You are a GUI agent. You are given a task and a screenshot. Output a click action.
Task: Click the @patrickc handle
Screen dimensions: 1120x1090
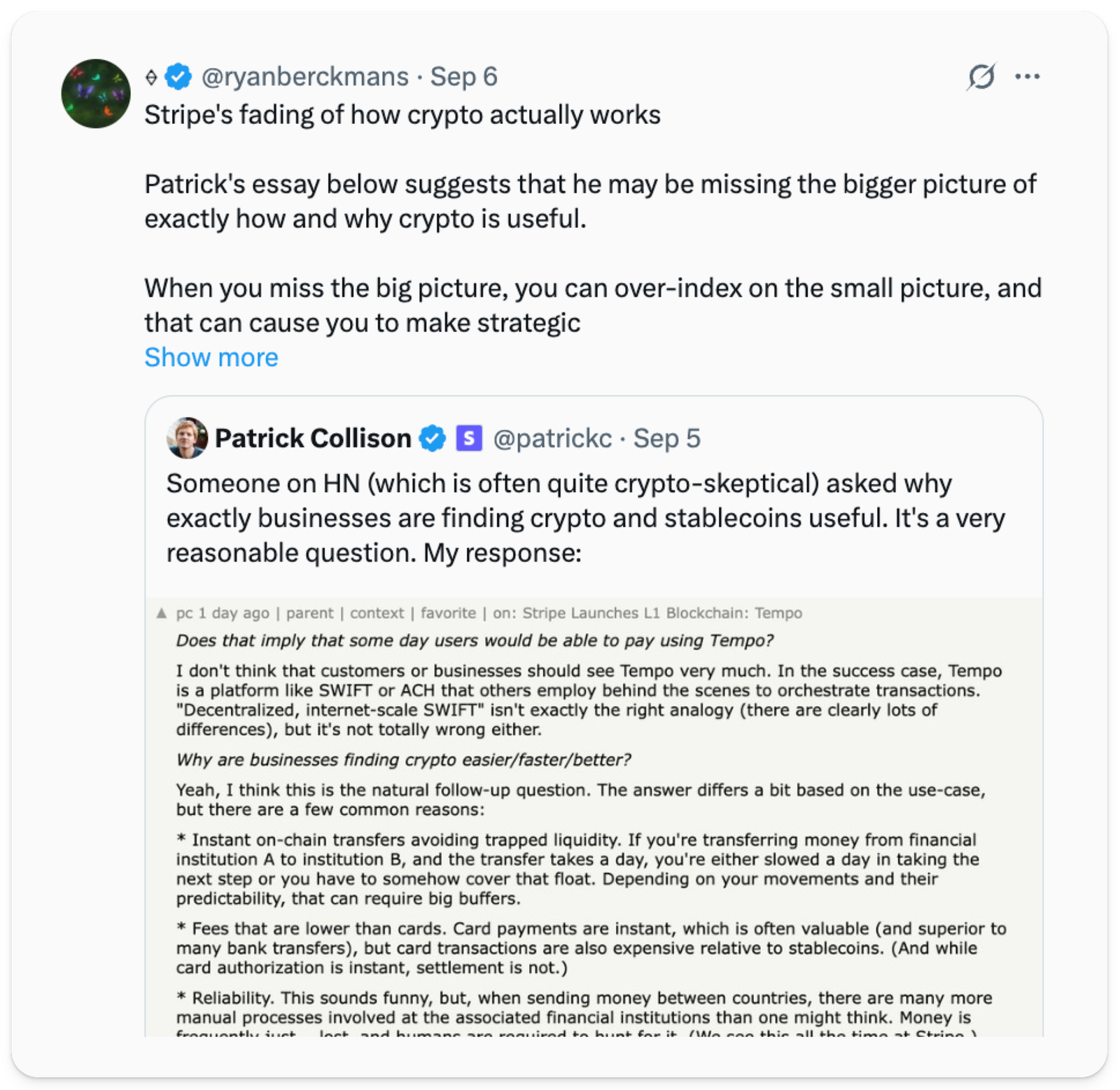tap(552, 438)
